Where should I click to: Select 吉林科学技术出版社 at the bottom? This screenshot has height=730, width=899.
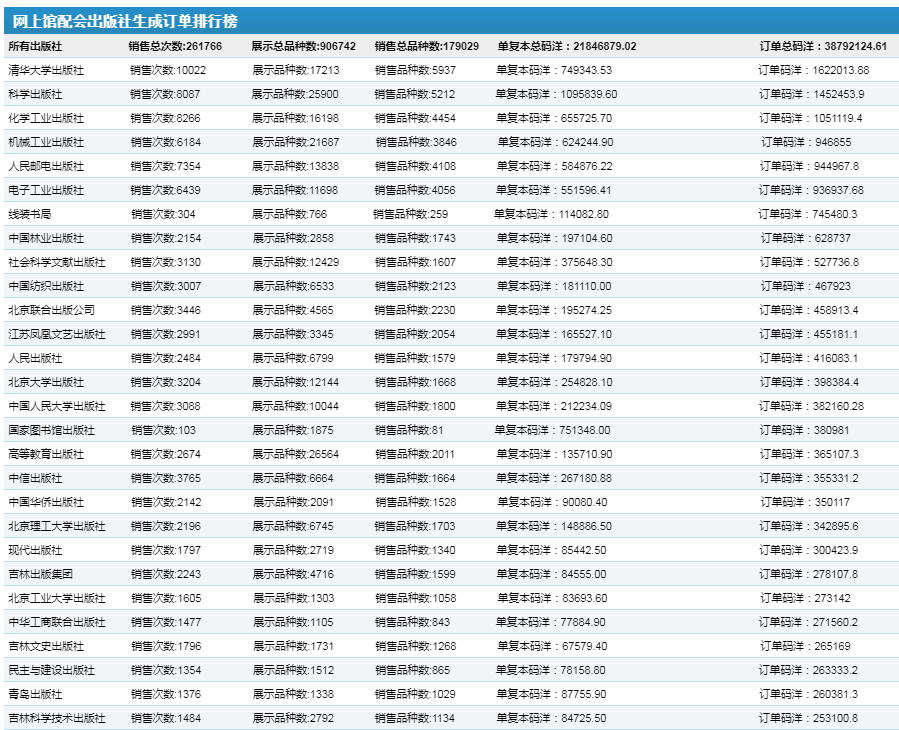tap(57, 718)
